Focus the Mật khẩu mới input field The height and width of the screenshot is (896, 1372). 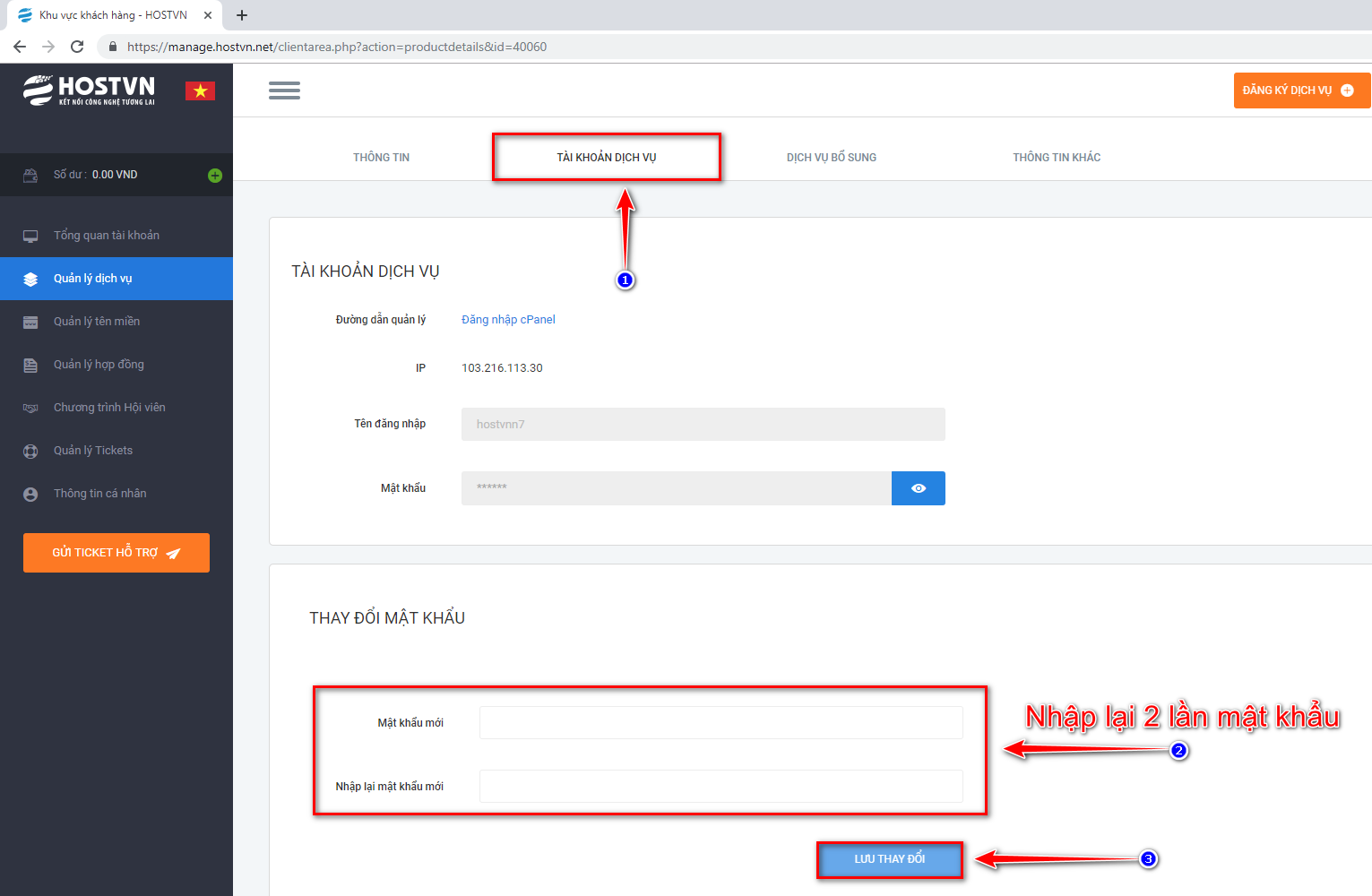pyautogui.click(x=721, y=723)
